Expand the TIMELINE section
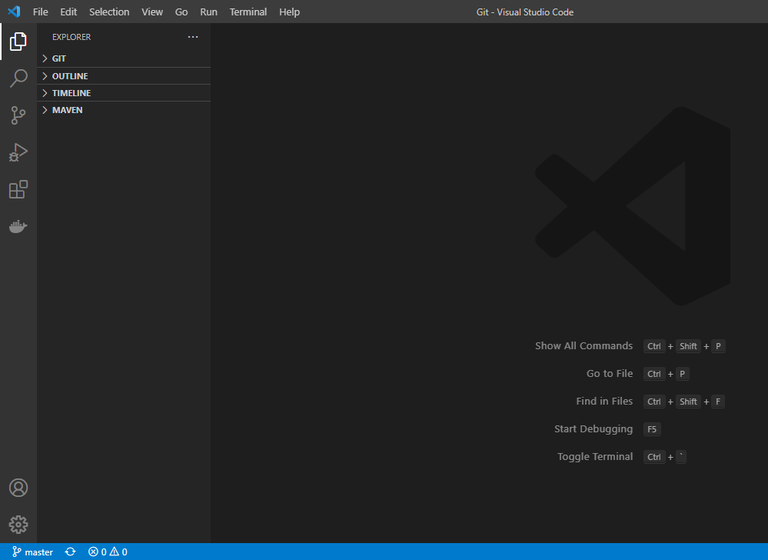The height and width of the screenshot is (560, 768). tap(124, 93)
